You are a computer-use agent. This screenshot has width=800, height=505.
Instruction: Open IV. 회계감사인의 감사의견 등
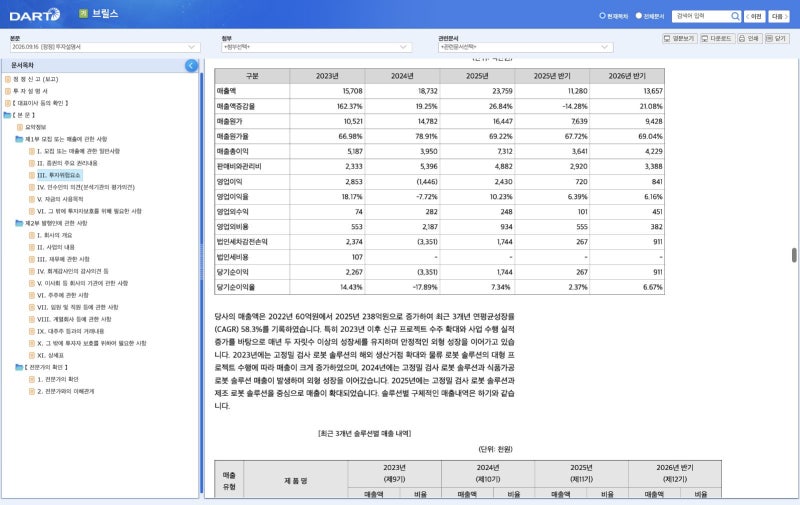[x=72, y=271]
